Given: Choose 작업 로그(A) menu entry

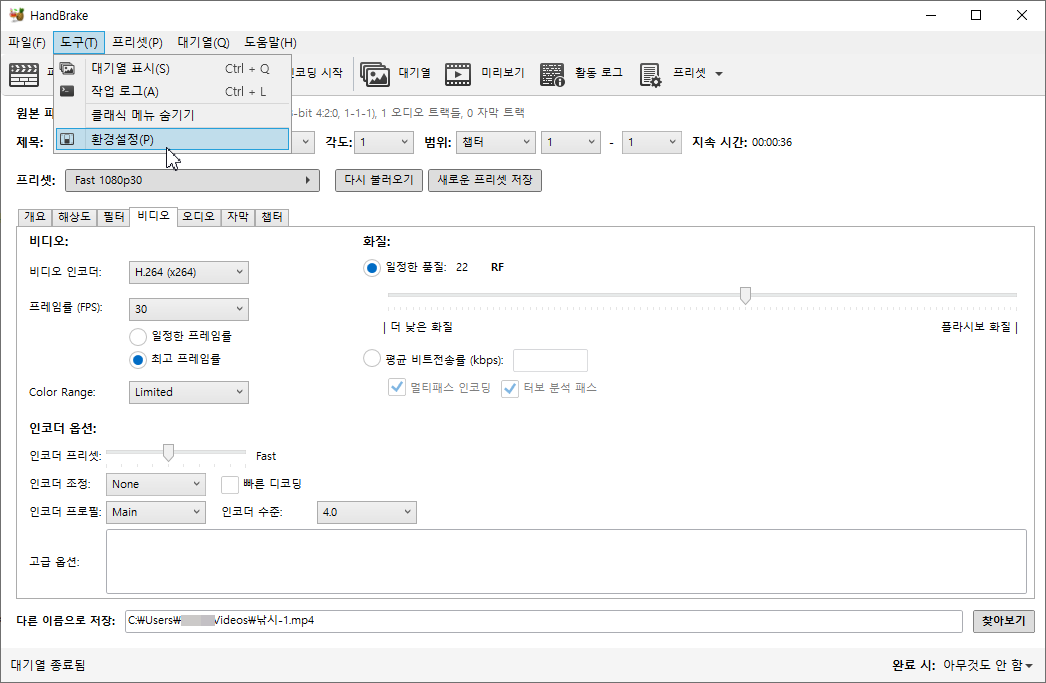Looking at the screenshot, I should pyautogui.click(x=172, y=91).
